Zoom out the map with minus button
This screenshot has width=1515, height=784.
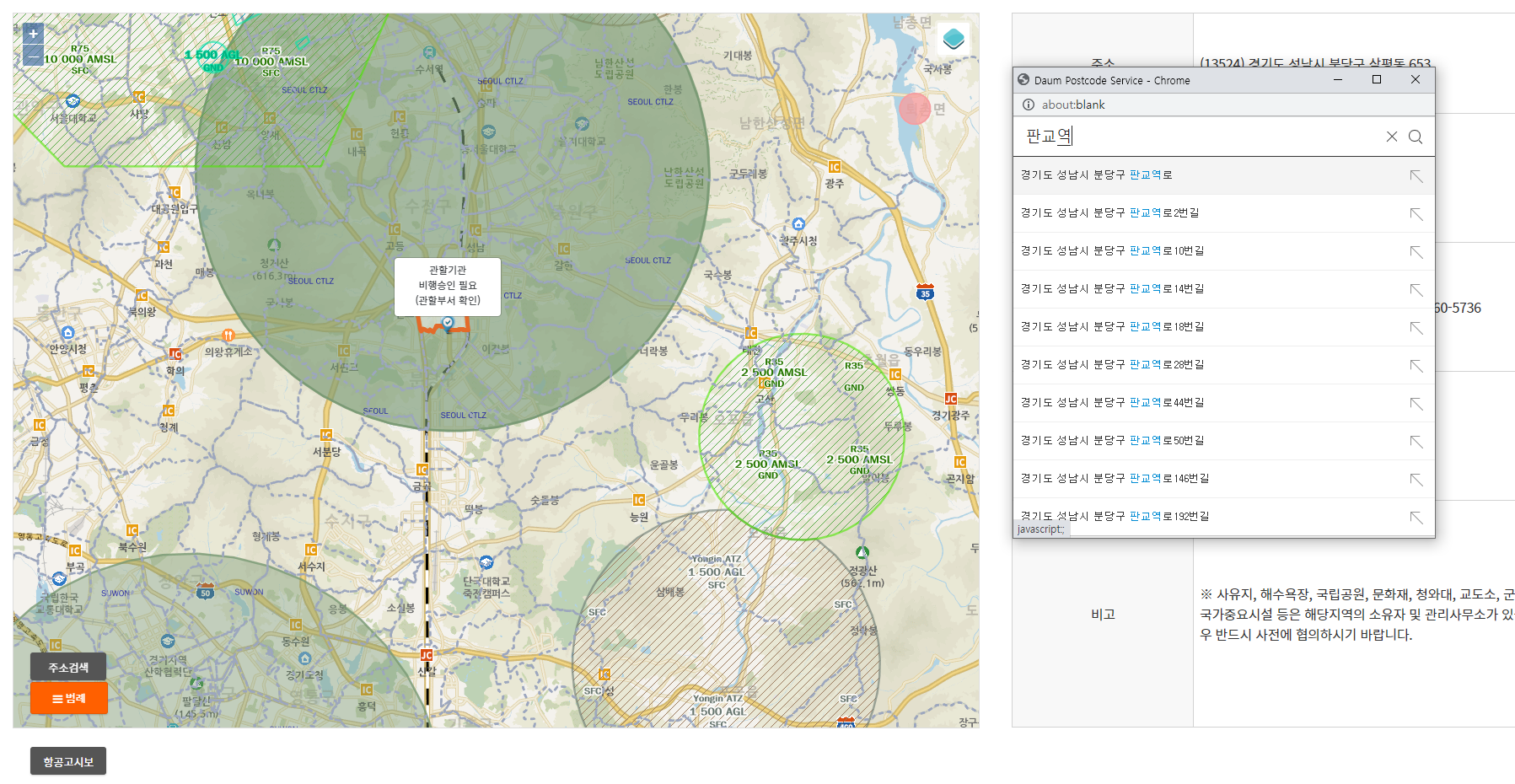[33, 56]
